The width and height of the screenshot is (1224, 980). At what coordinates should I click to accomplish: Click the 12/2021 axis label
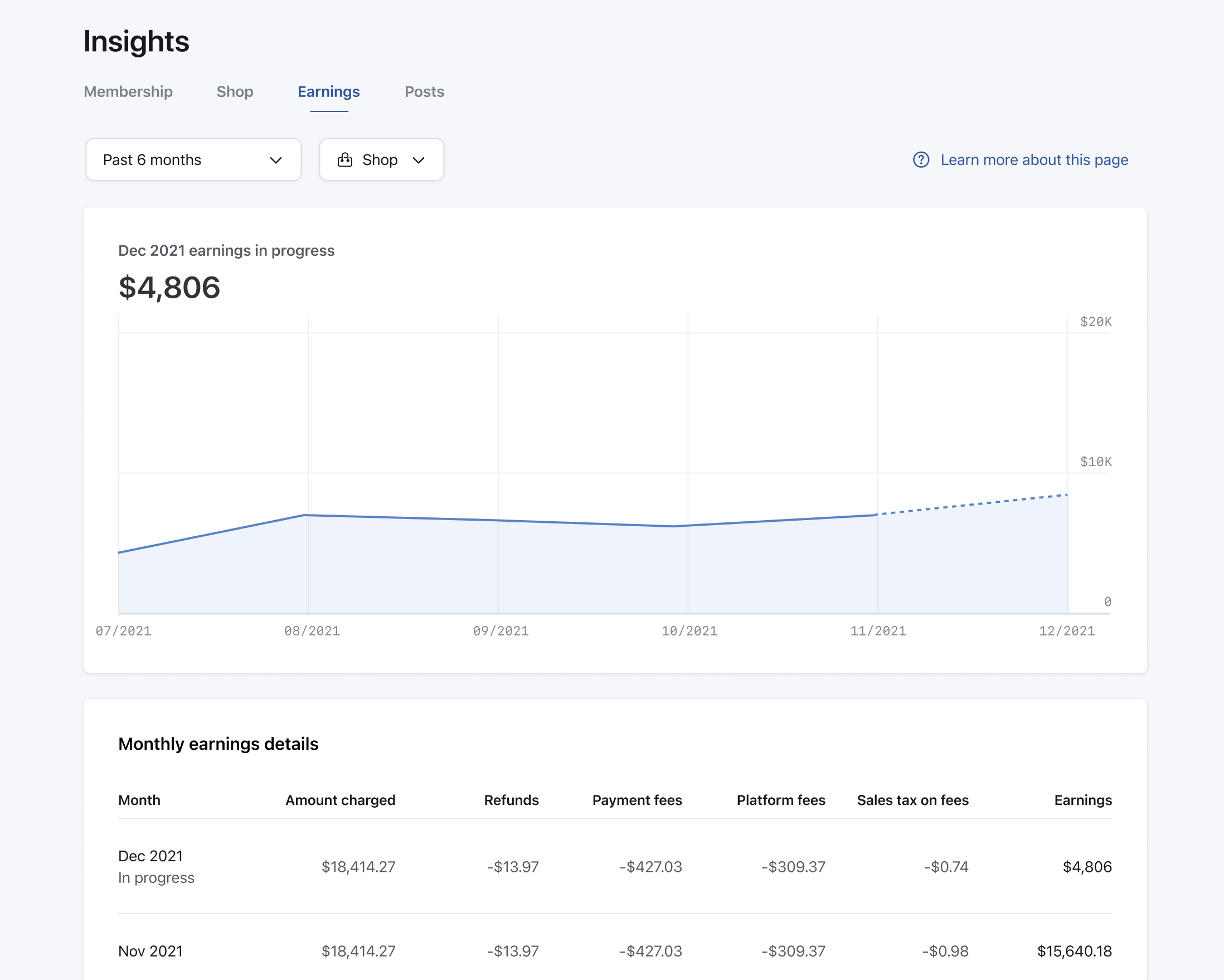(x=1067, y=631)
